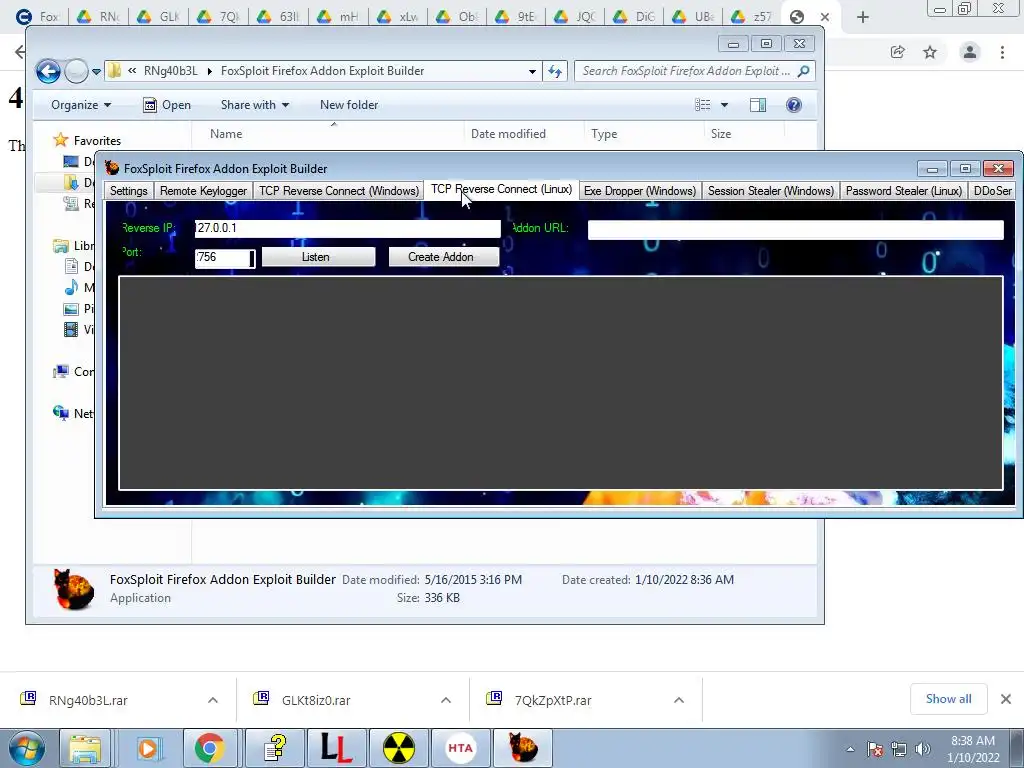
Task: Open the Settings tab in FoxSploit
Action: pyautogui.click(x=129, y=191)
